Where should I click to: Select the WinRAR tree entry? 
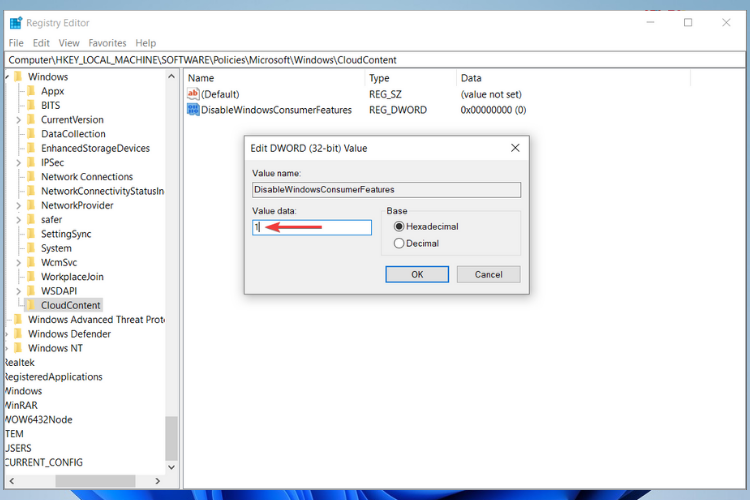point(22,405)
